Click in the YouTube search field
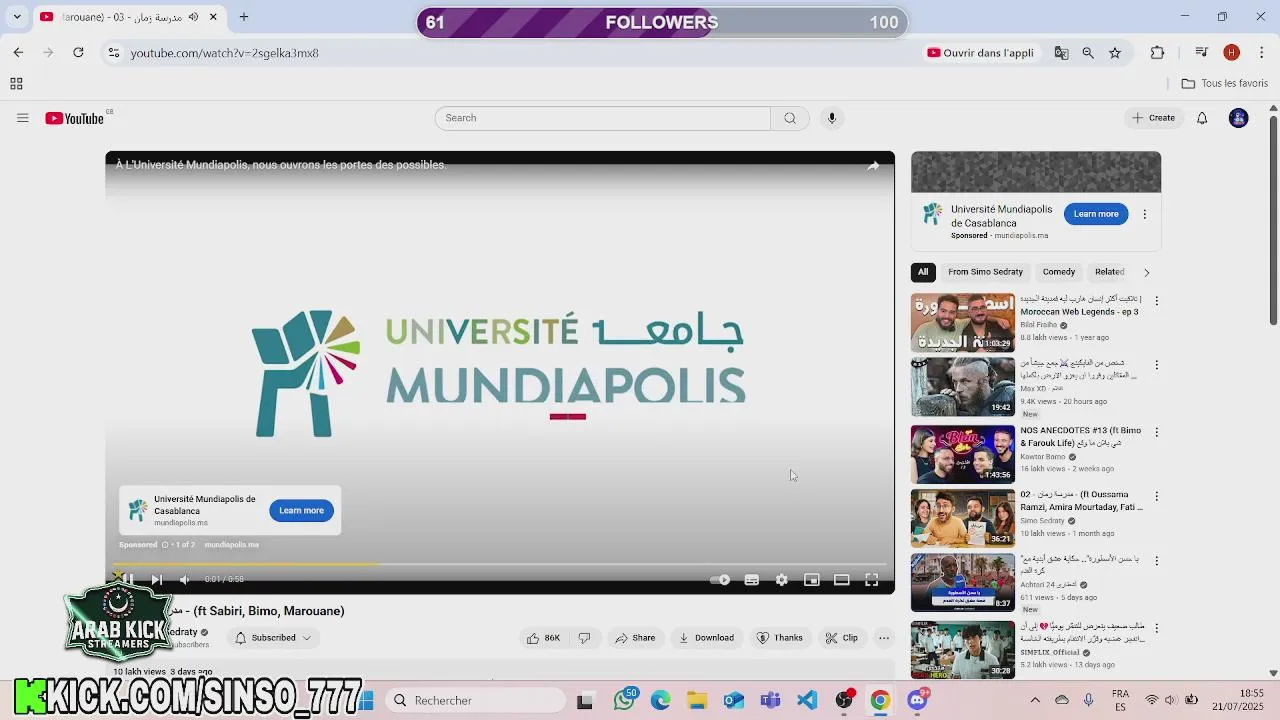 click(603, 118)
